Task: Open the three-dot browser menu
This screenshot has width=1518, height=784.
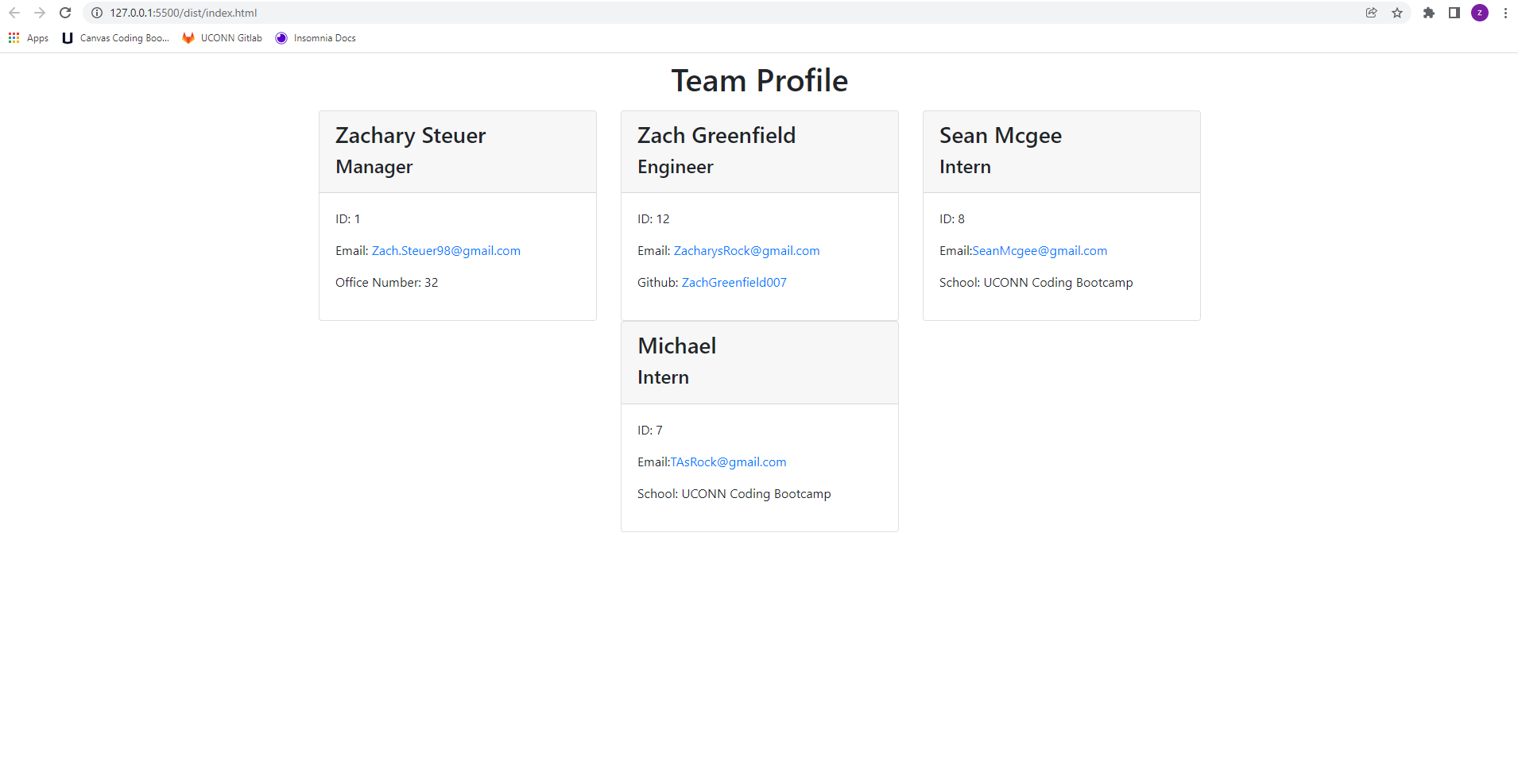Action: pyautogui.click(x=1505, y=13)
